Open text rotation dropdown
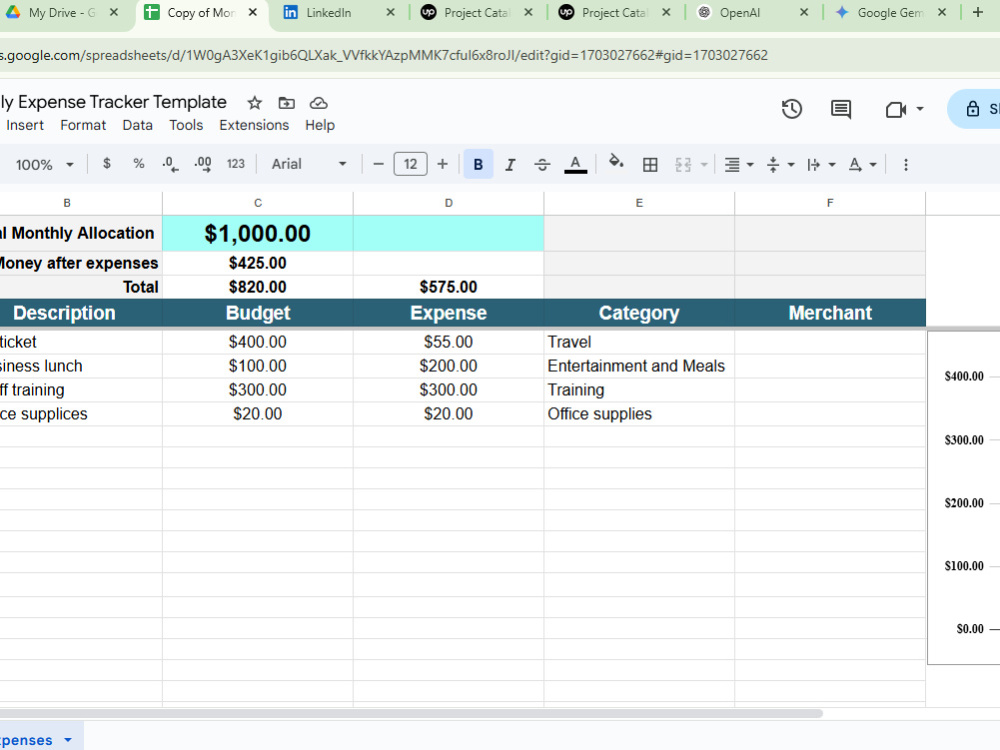This screenshot has width=1000, height=750. [862, 165]
